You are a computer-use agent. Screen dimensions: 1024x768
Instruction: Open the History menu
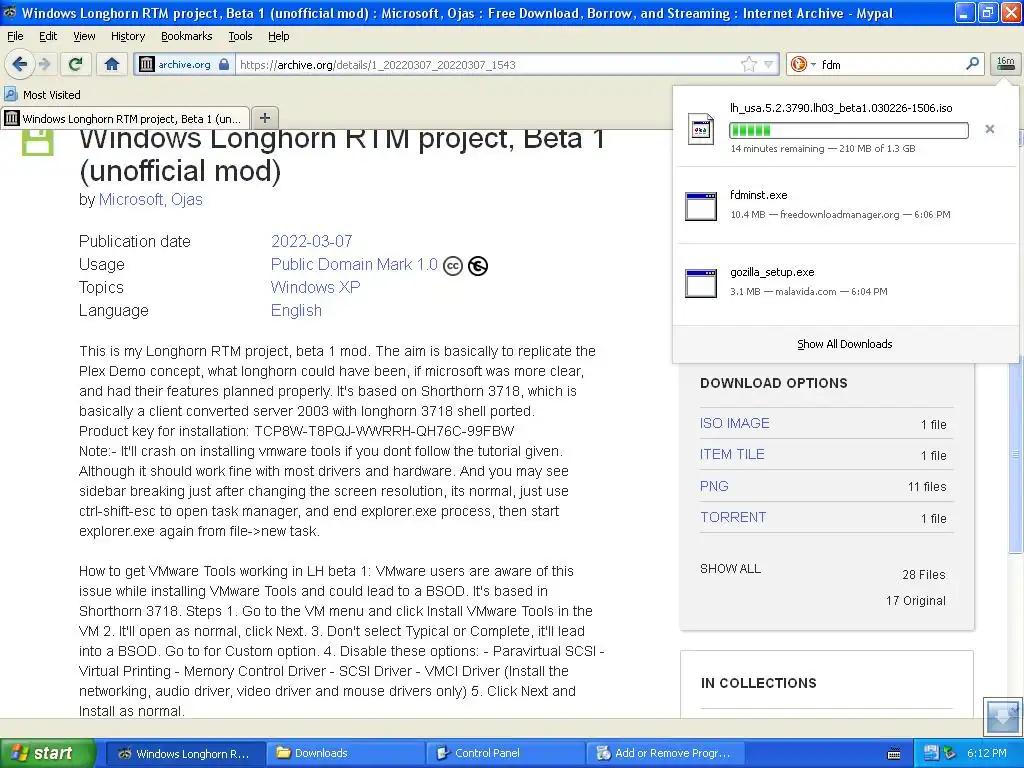click(x=127, y=36)
